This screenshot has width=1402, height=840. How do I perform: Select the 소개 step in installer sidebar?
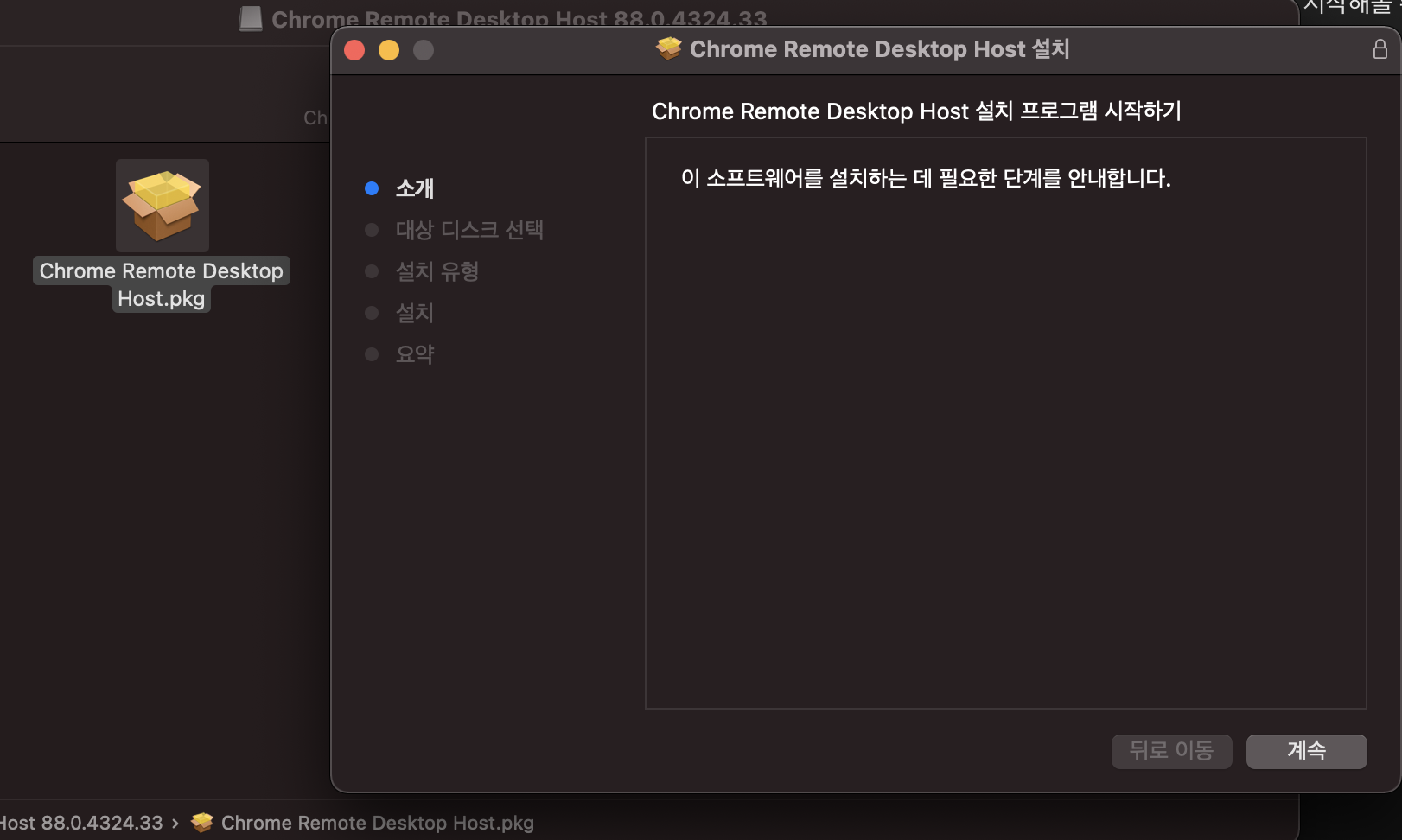pyautogui.click(x=415, y=188)
